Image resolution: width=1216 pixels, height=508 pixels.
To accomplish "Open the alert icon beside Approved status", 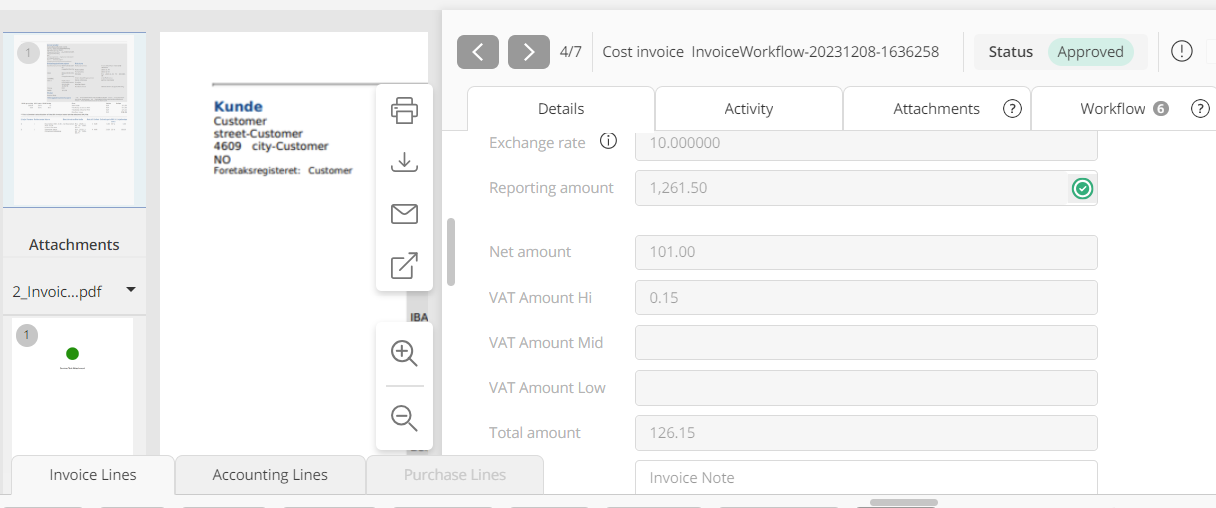I will (x=1181, y=52).
